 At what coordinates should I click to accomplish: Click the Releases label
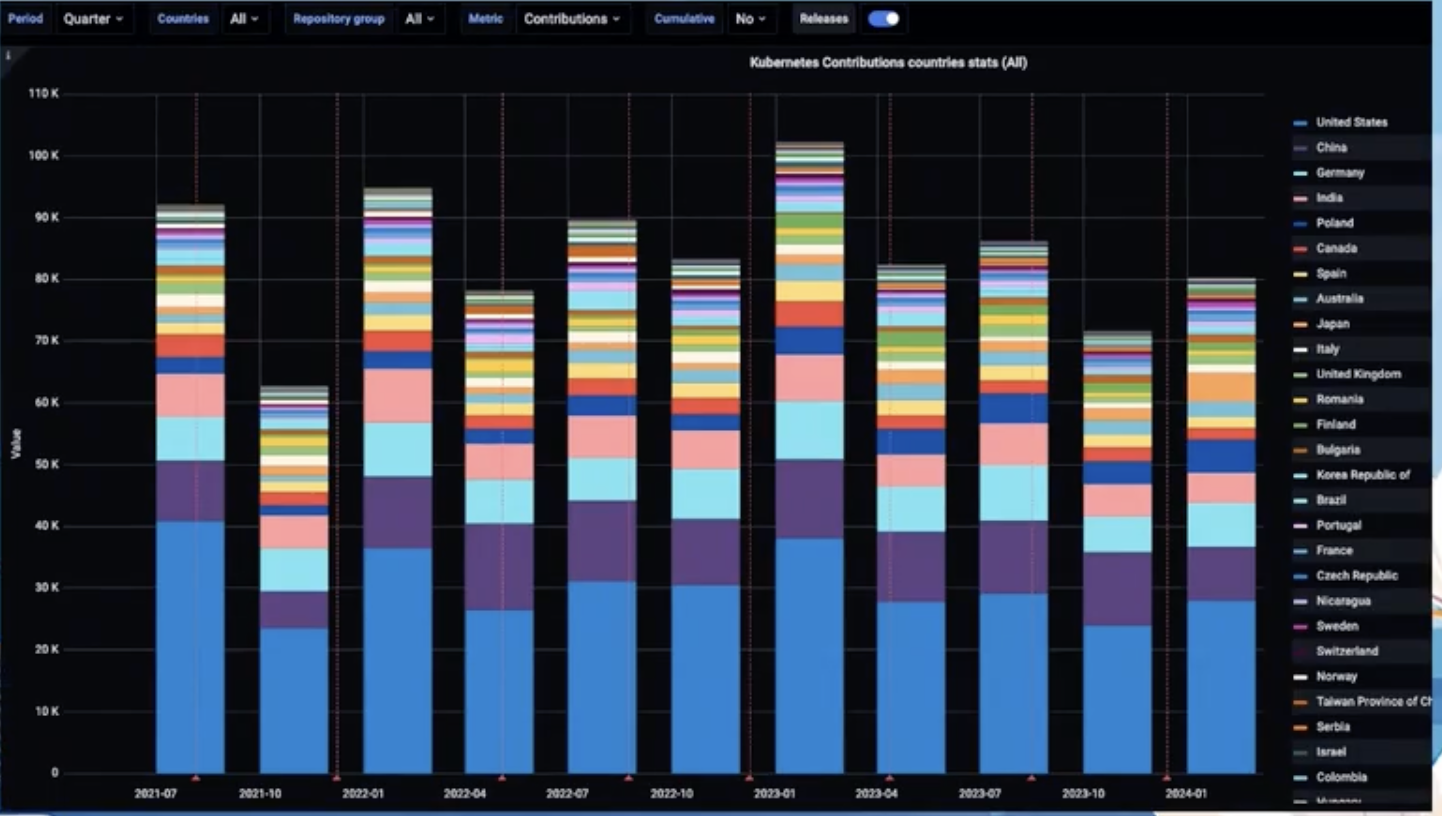point(824,18)
